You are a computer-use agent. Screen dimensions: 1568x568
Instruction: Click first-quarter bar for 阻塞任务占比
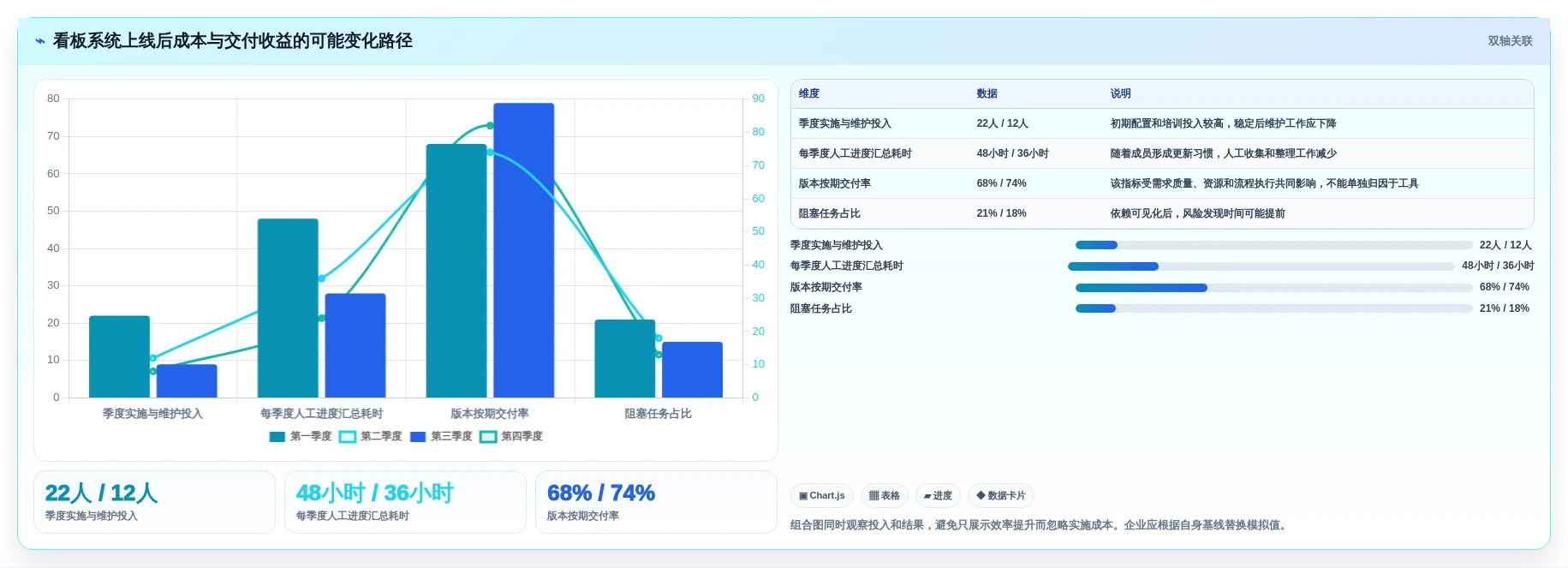pyautogui.click(x=625, y=358)
